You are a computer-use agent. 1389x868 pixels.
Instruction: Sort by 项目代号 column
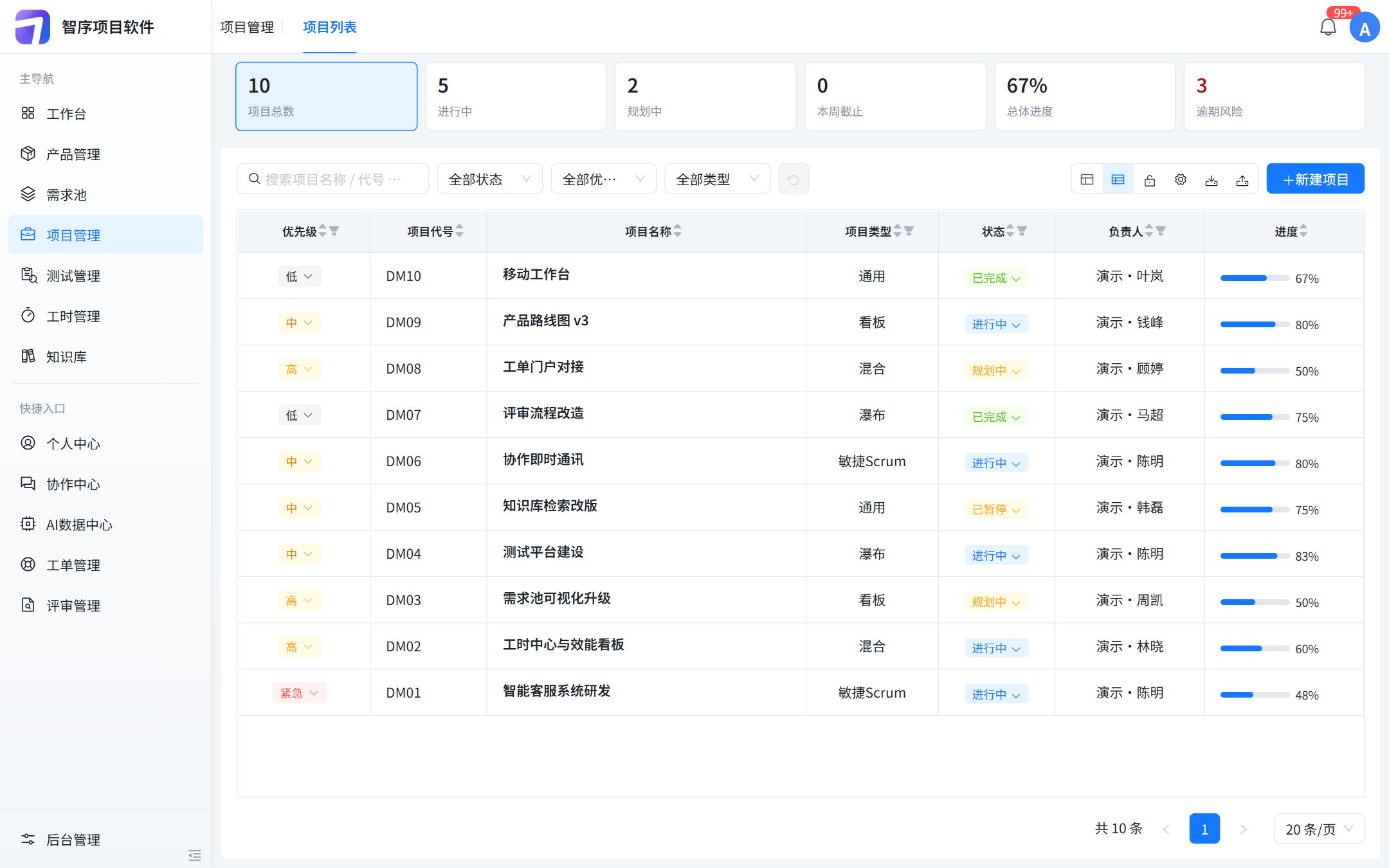coord(459,231)
